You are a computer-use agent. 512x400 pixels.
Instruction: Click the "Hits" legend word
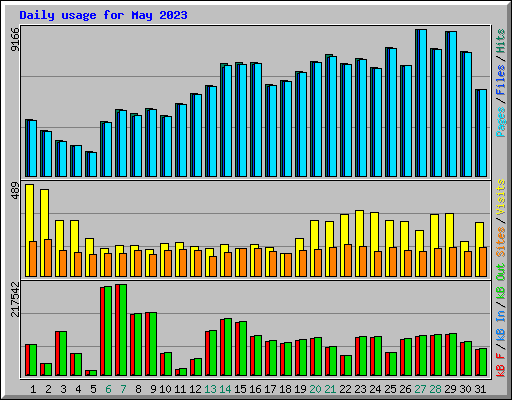click(x=500, y=41)
